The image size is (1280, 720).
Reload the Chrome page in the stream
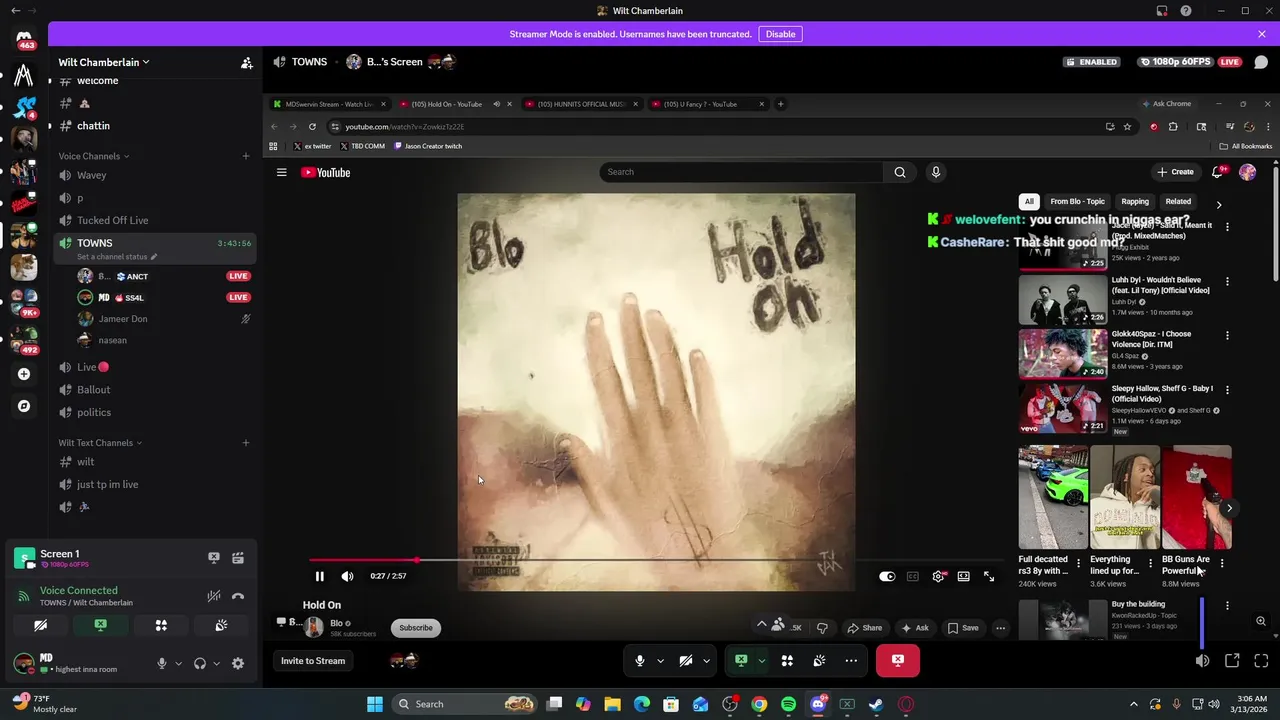[312, 127]
